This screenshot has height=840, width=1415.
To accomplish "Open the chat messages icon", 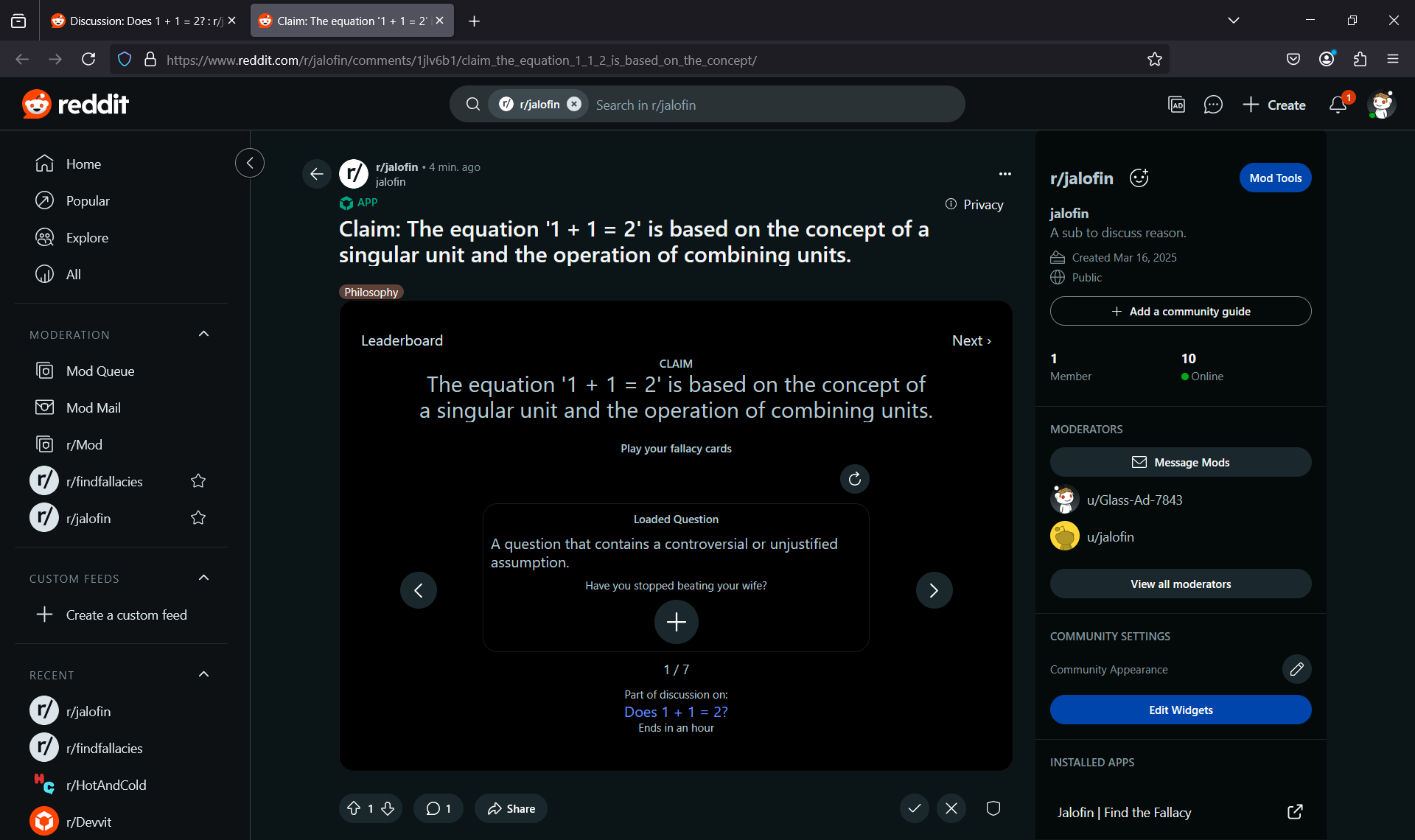I will (1212, 105).
